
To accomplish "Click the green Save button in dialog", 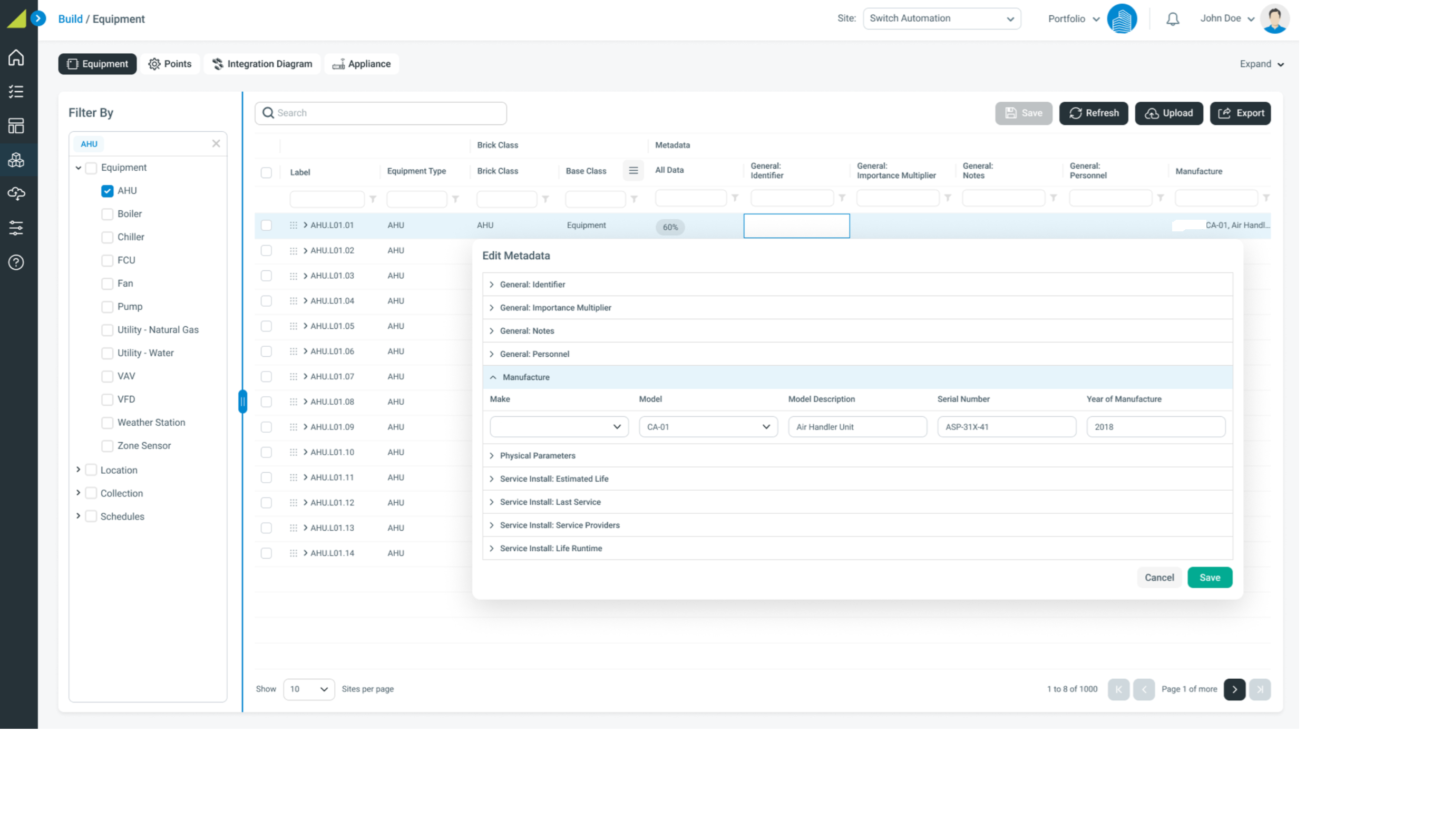I will 1209,577.
